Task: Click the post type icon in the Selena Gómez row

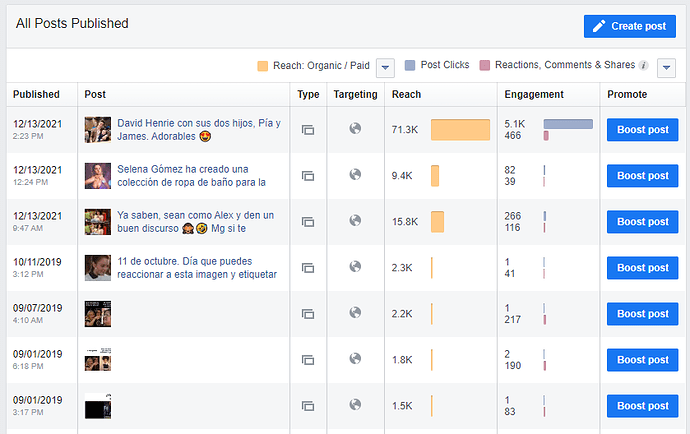Action: pos(308,176)
